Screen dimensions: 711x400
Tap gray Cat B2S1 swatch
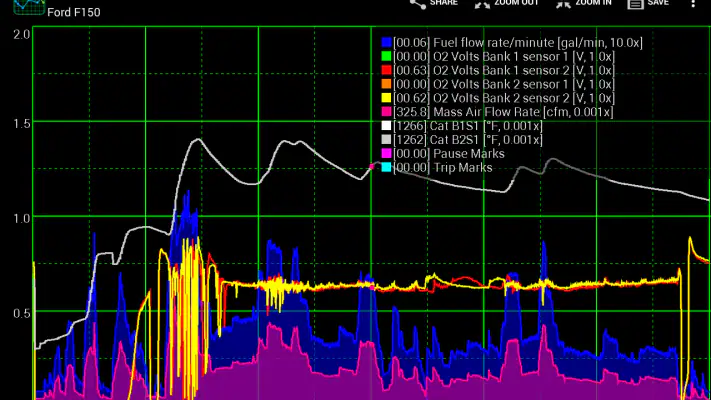(x=386, y=140)
